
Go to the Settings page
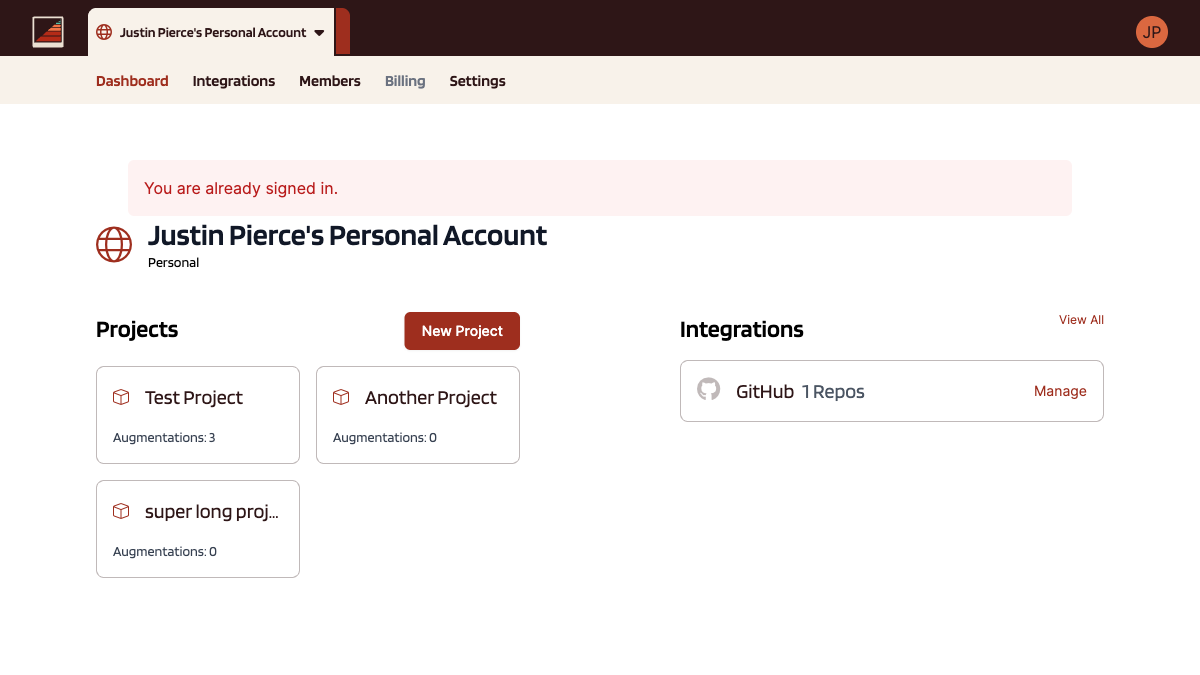pyautogui.click(x=477, y=81)
